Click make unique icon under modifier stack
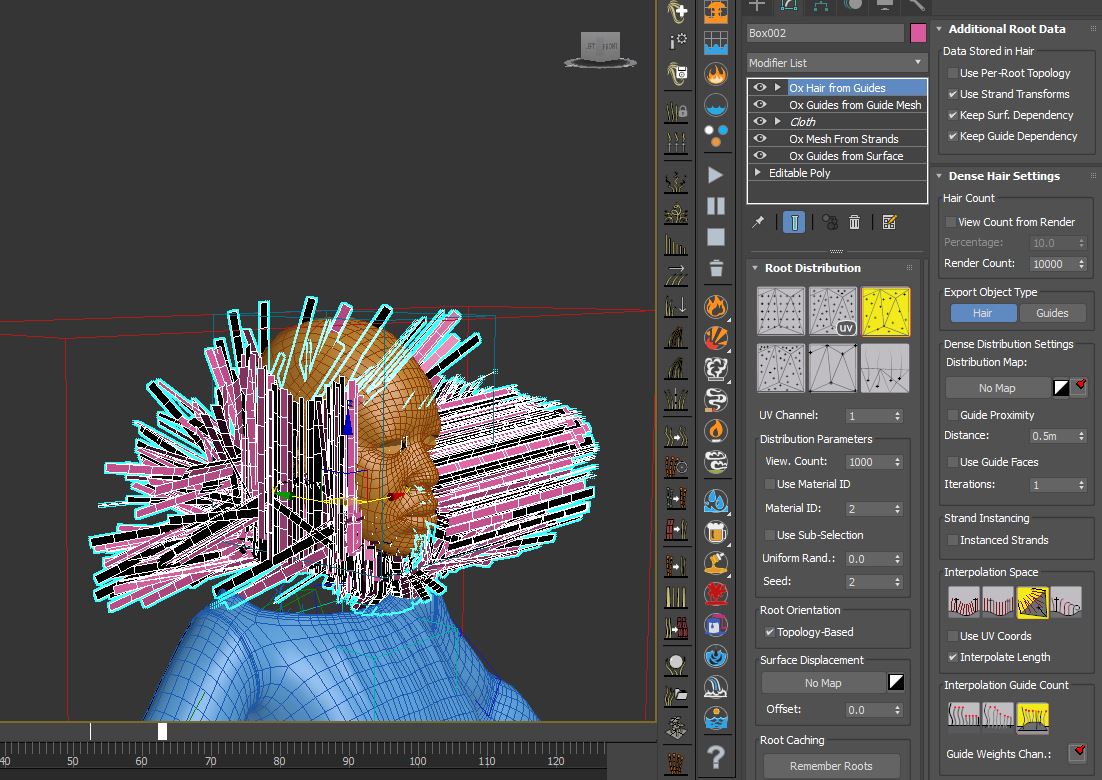This screenshot has width=1102, height=780. [x=828, y=222]
